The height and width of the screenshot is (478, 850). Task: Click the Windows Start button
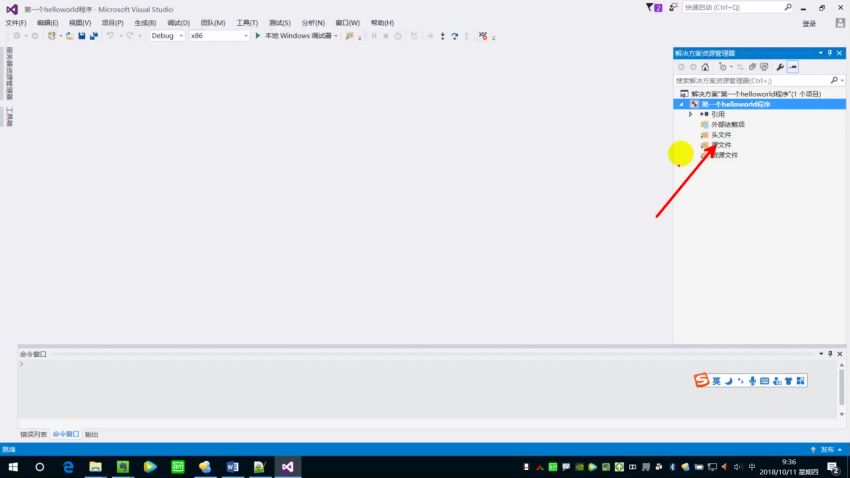[x=13, y=467]
